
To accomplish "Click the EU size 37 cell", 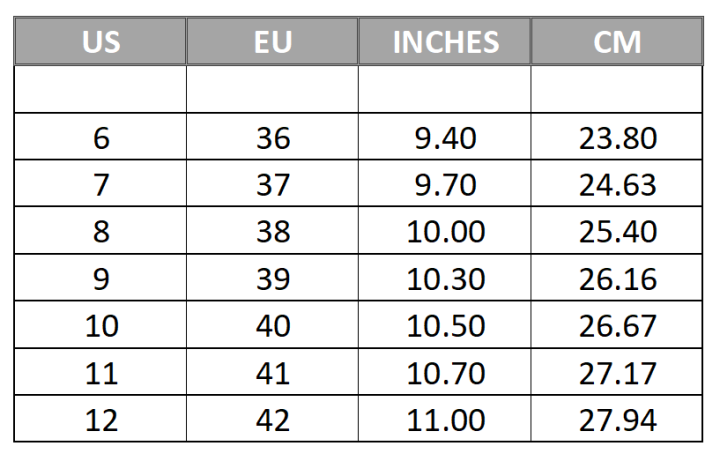I will 272,184.
